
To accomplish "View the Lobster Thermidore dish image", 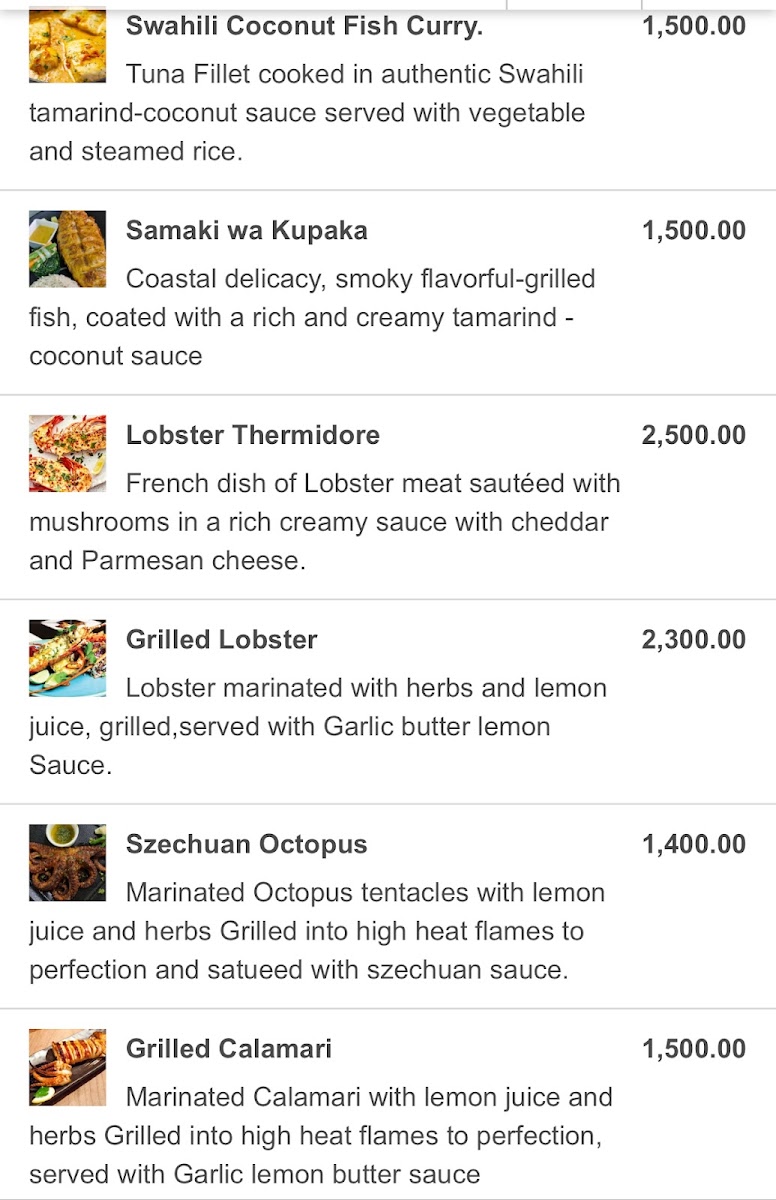I will (x=67, y=453).
